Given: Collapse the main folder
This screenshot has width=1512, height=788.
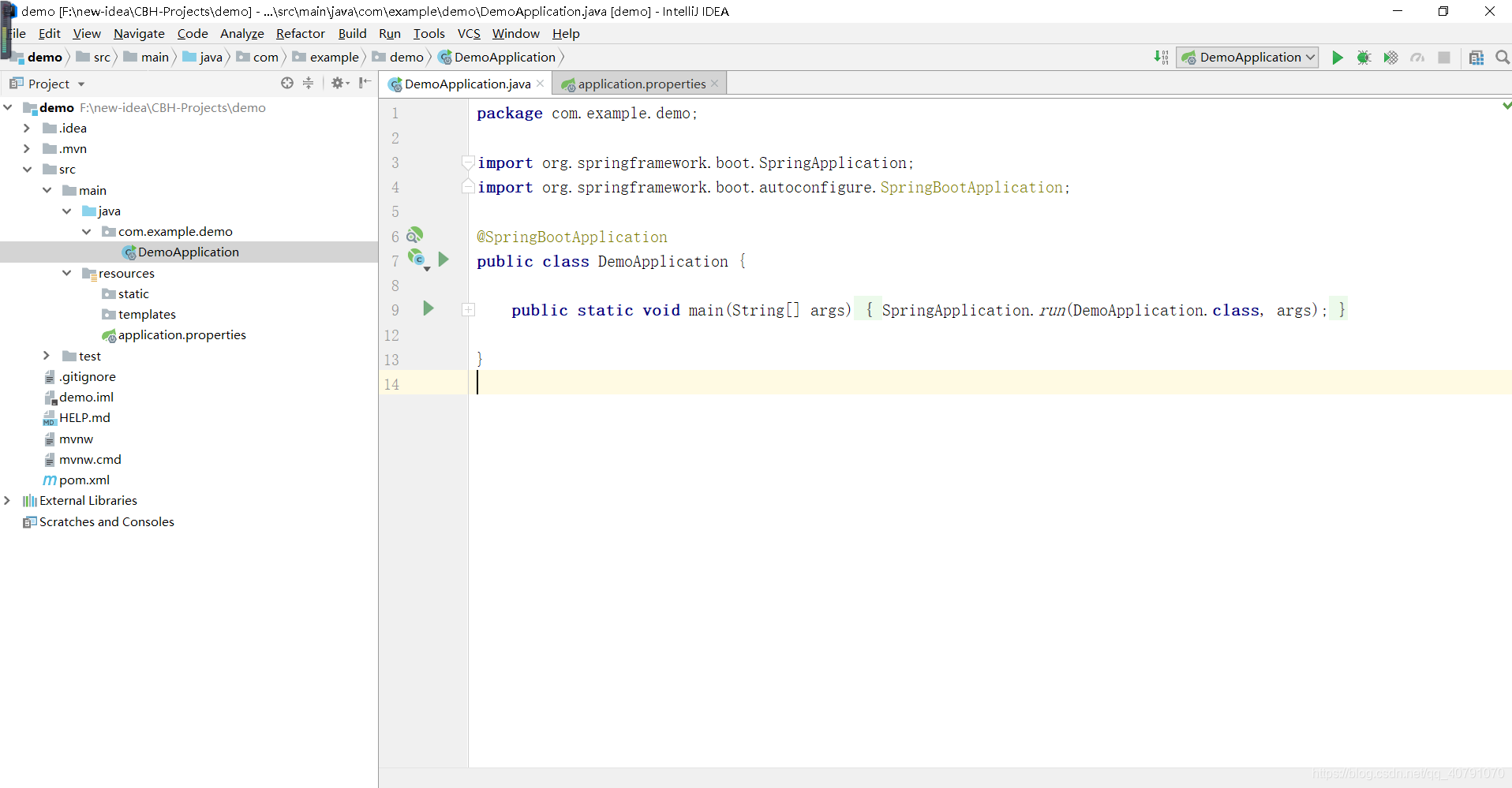Looking at the screenshot, I should (x=47, y=190).
